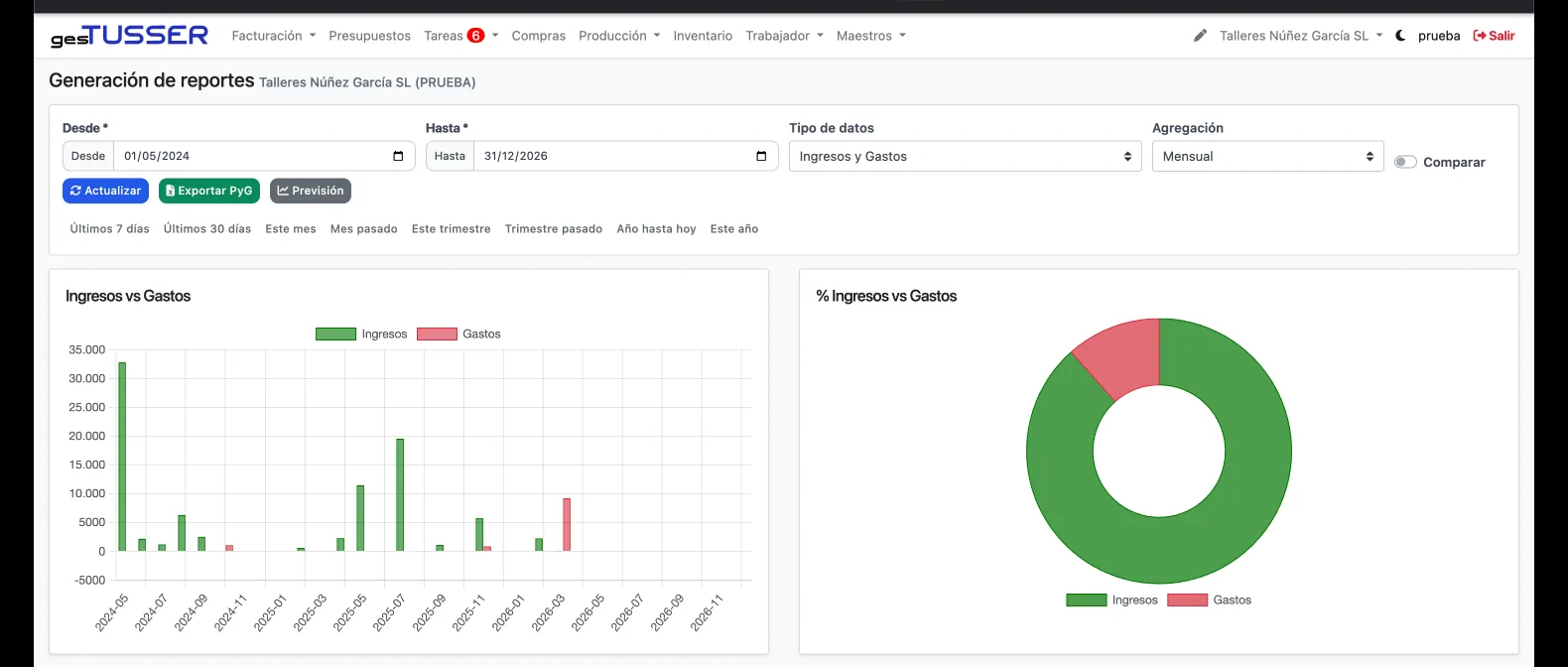1568x667 pixels.
Task: Click the Salir logout button
Action: click(1494, 36)
